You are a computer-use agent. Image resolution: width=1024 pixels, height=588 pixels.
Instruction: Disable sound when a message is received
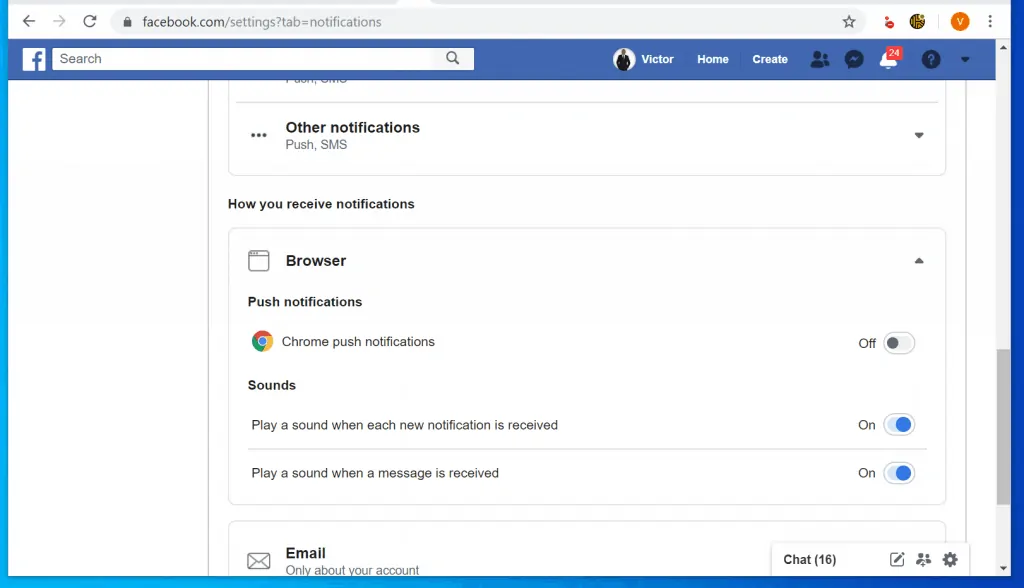click(898, 472)
